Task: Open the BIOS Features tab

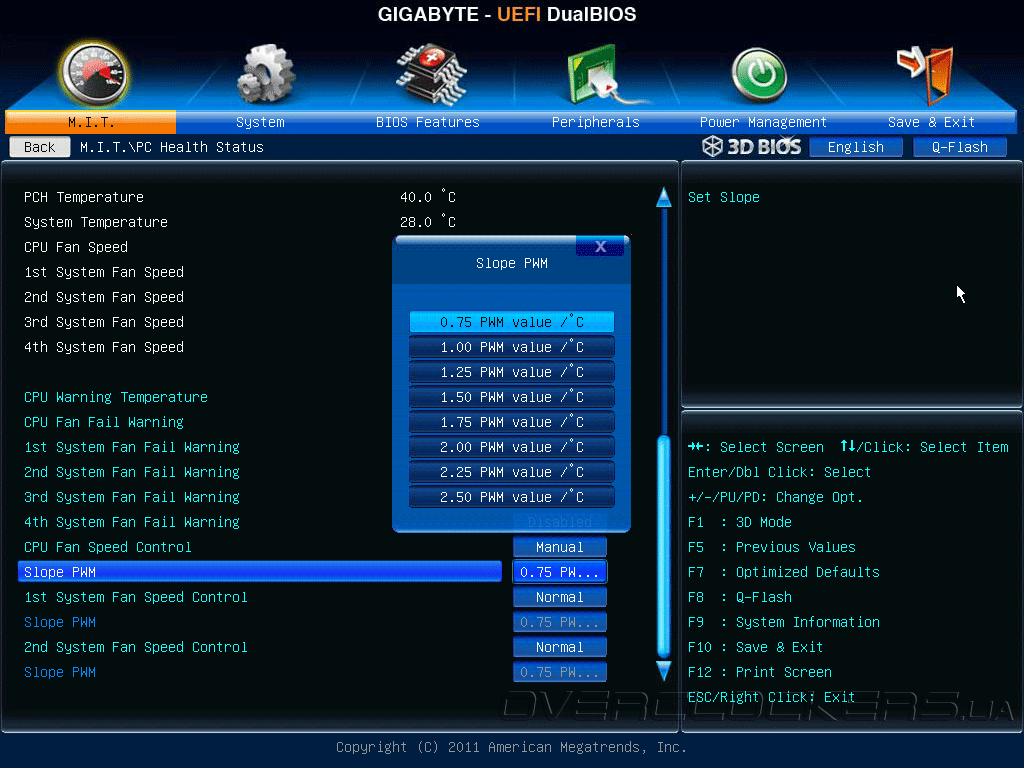Action: click(x=427, y=122)
